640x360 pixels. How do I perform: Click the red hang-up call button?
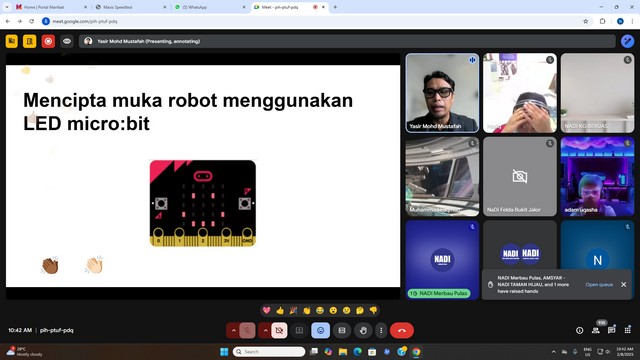point(402,330)
